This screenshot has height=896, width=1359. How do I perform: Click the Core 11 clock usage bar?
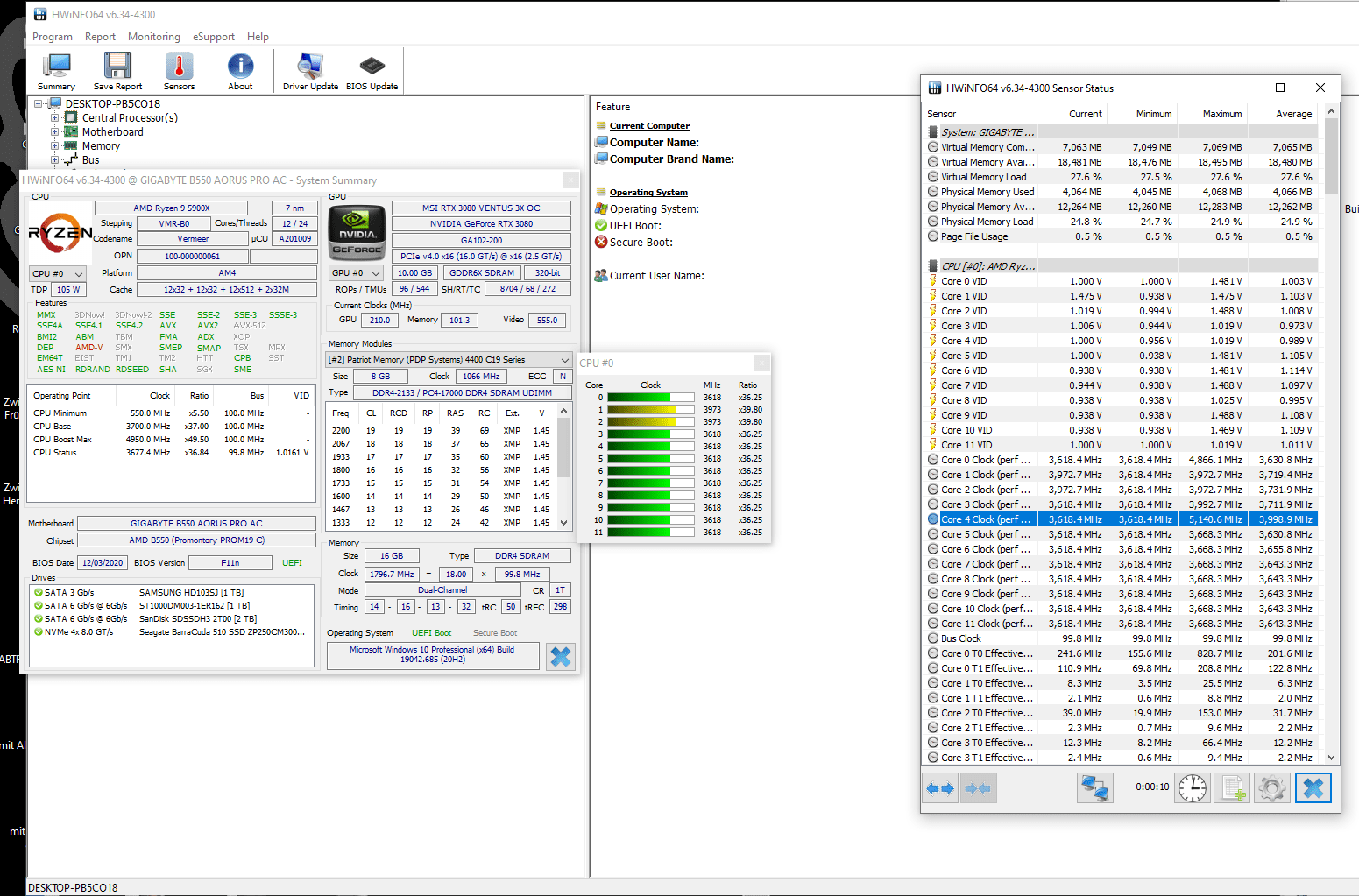[x=652, y=533]
